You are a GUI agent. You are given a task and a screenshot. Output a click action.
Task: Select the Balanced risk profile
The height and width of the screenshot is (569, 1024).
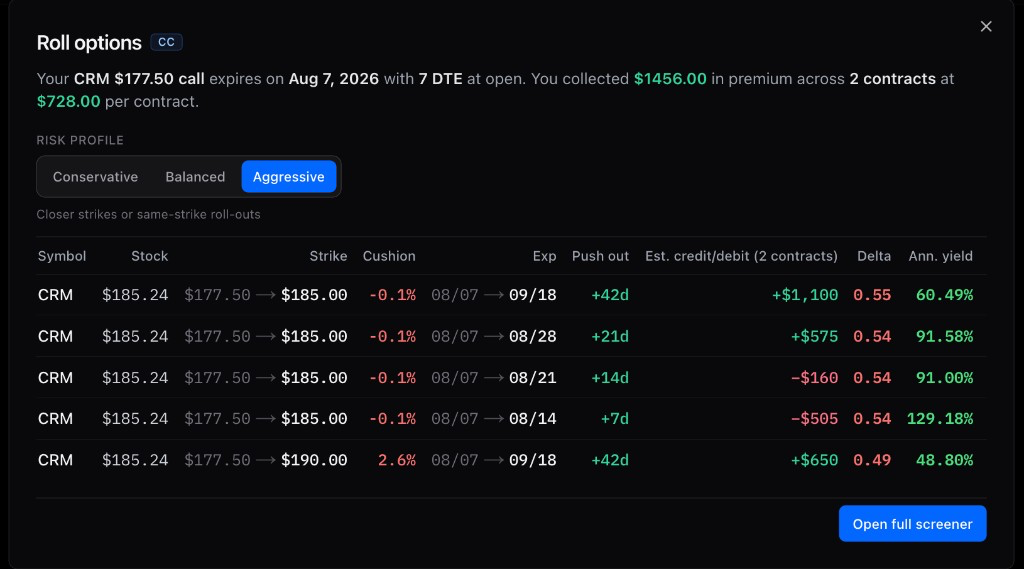195,176
